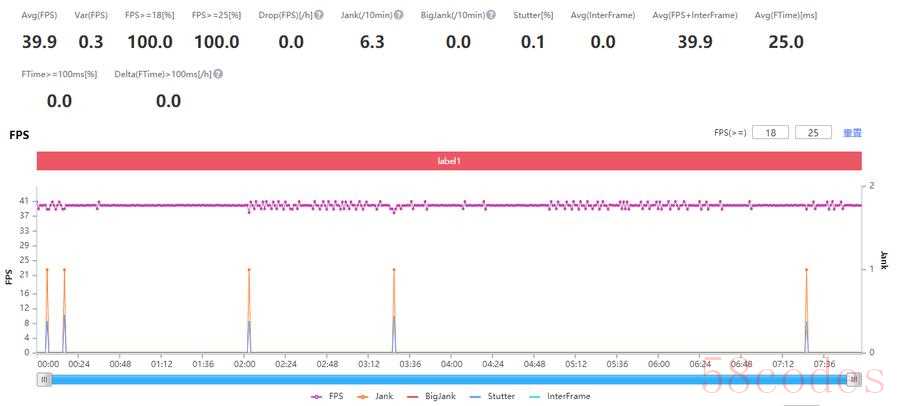This screenshot has width=900, height=406.
Task: Click help icon beside Drop(FPS)[/h]
Action: click(x=317, y=15)
